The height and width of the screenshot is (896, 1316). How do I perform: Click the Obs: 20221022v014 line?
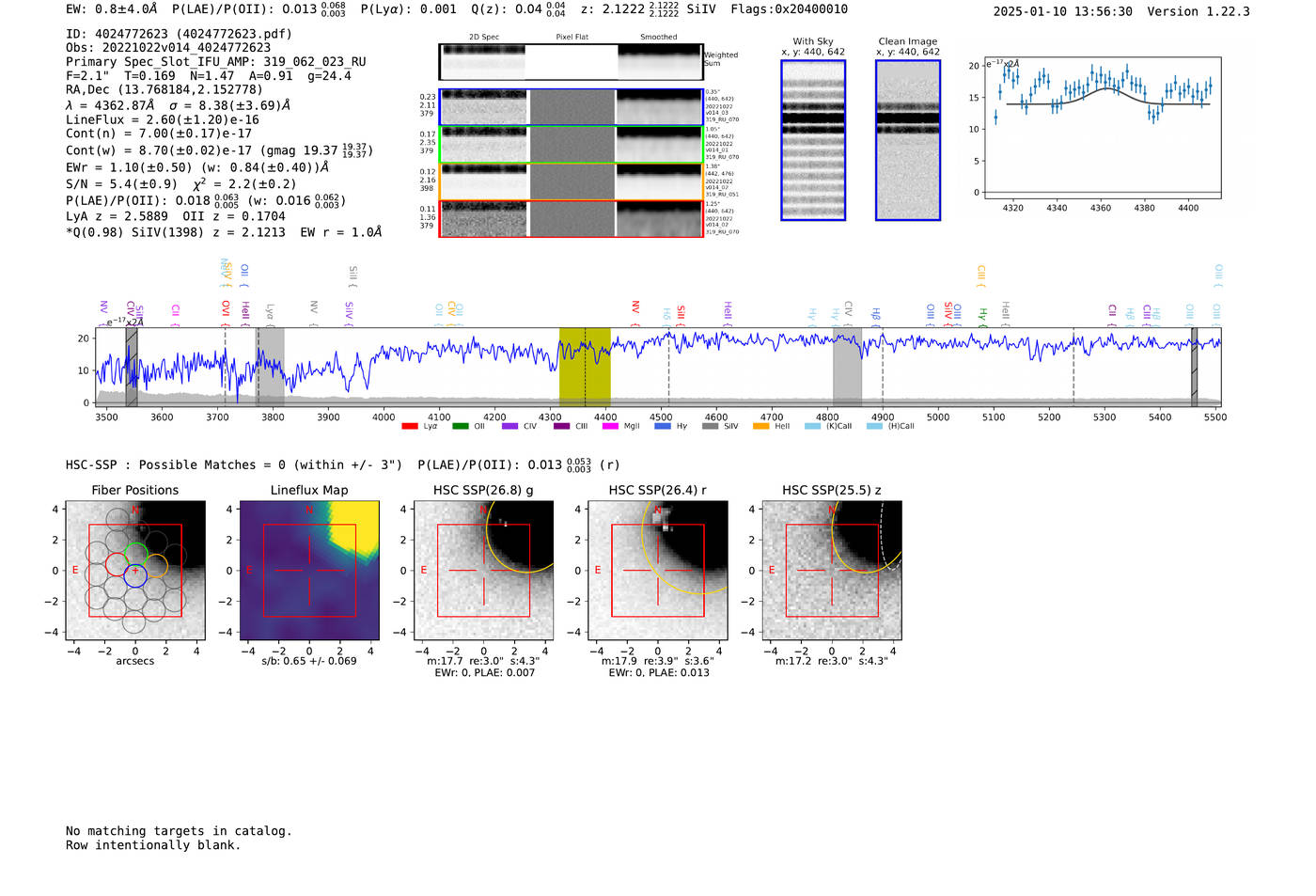[168, 48]
